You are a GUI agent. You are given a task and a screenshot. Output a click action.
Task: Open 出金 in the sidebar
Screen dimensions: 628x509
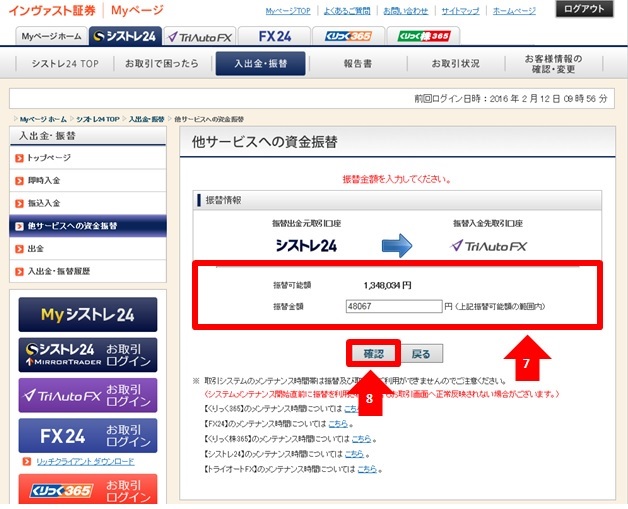[x=88, y=249]
